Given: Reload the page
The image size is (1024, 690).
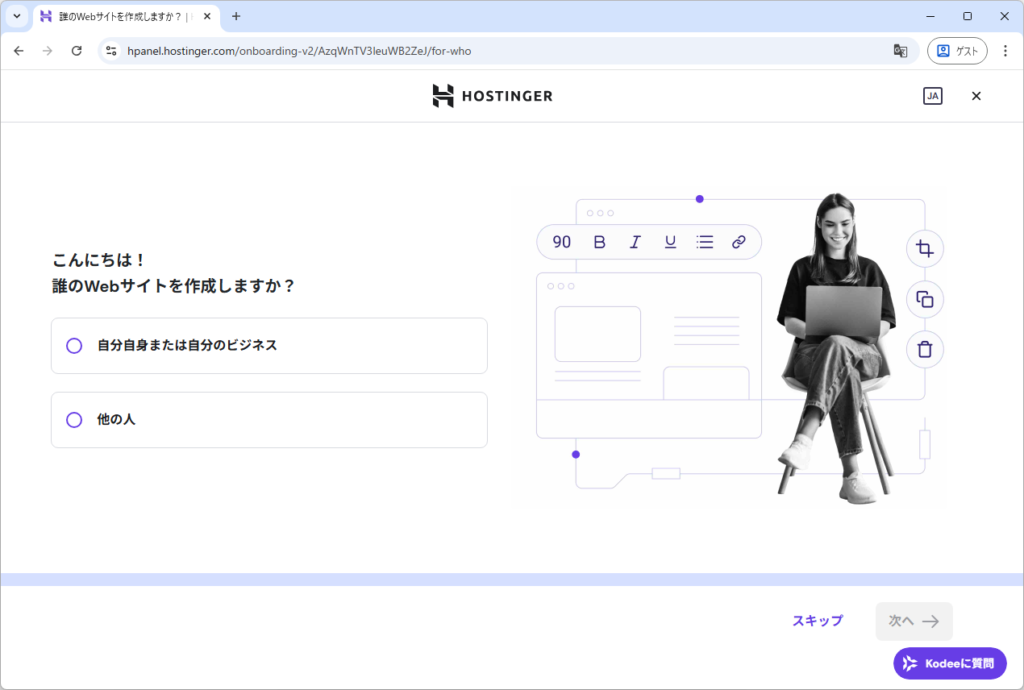Looking at the screenshot, I should coord(76,51).
